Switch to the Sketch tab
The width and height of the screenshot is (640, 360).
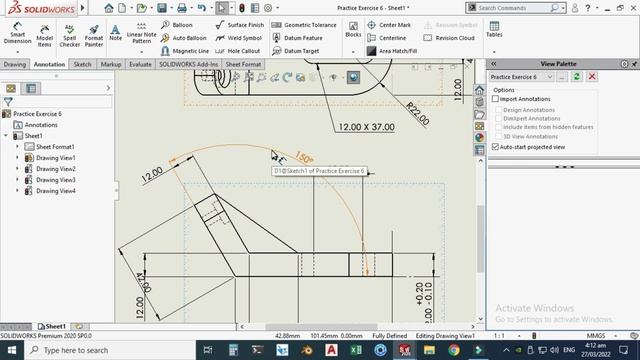point(82,64)
